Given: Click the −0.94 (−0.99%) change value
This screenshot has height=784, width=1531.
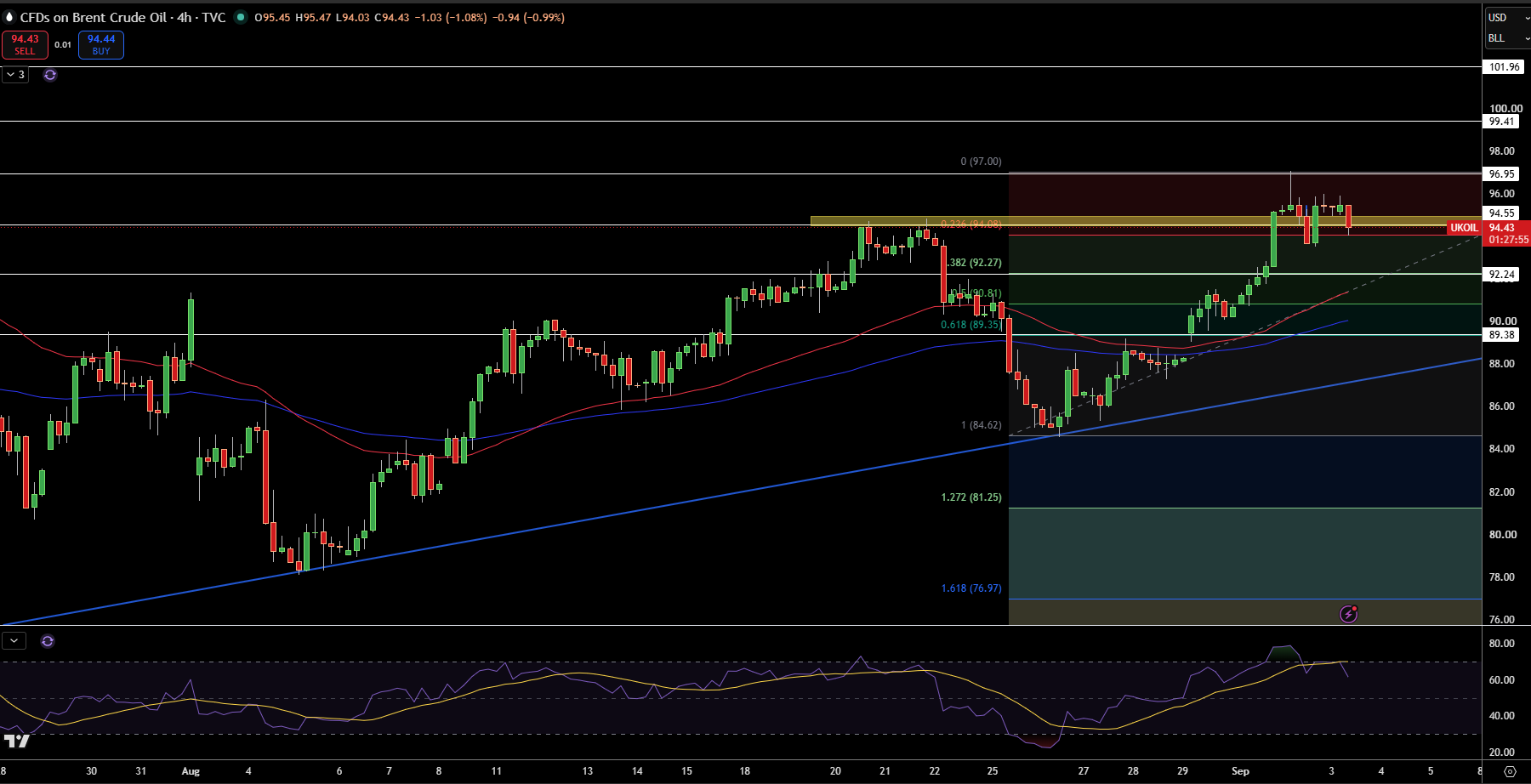Looking at the screenshot, I should pos(528,17).
